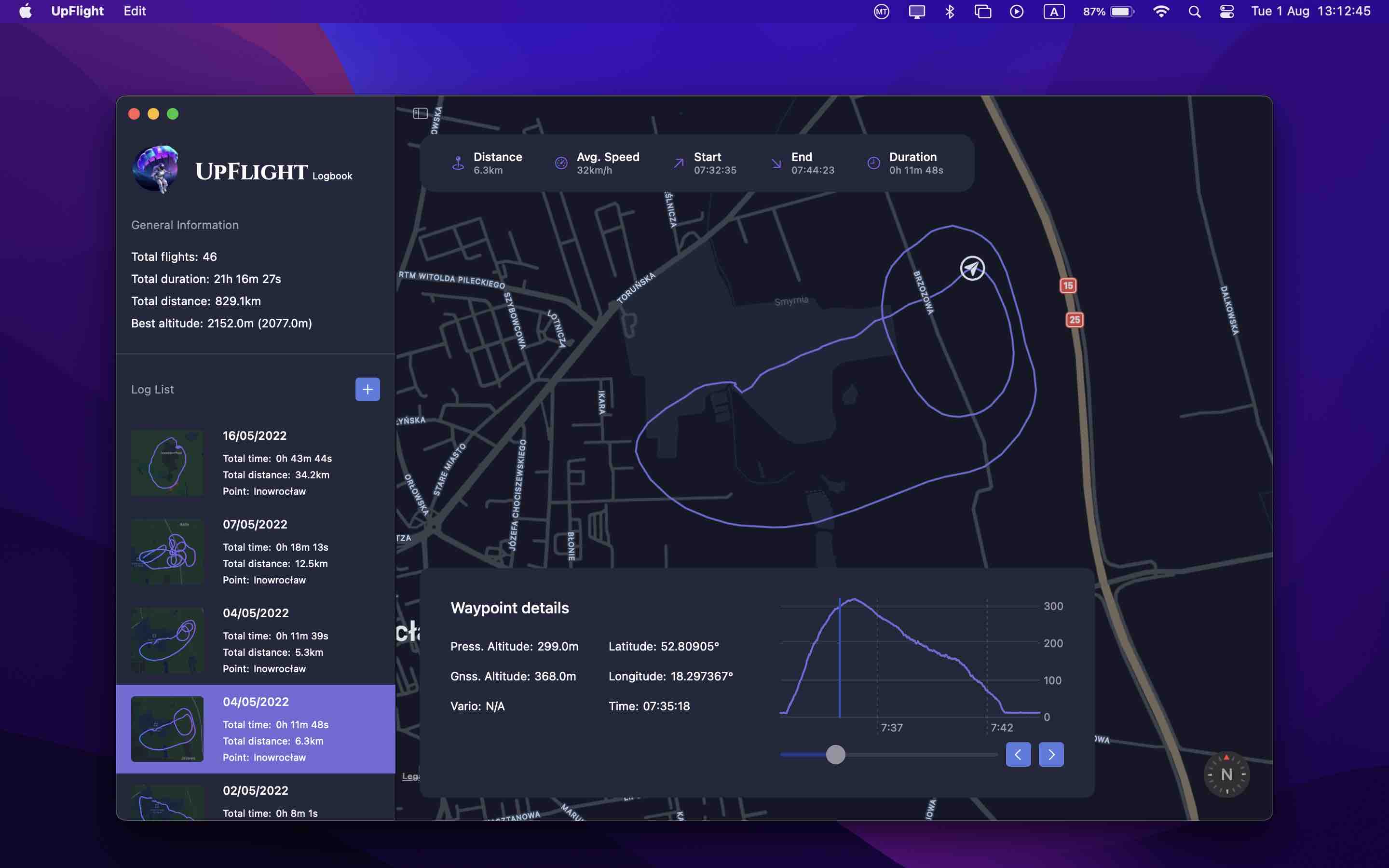
Task: Click the Now Playing menu bar icon
Action: [1017, 12]
